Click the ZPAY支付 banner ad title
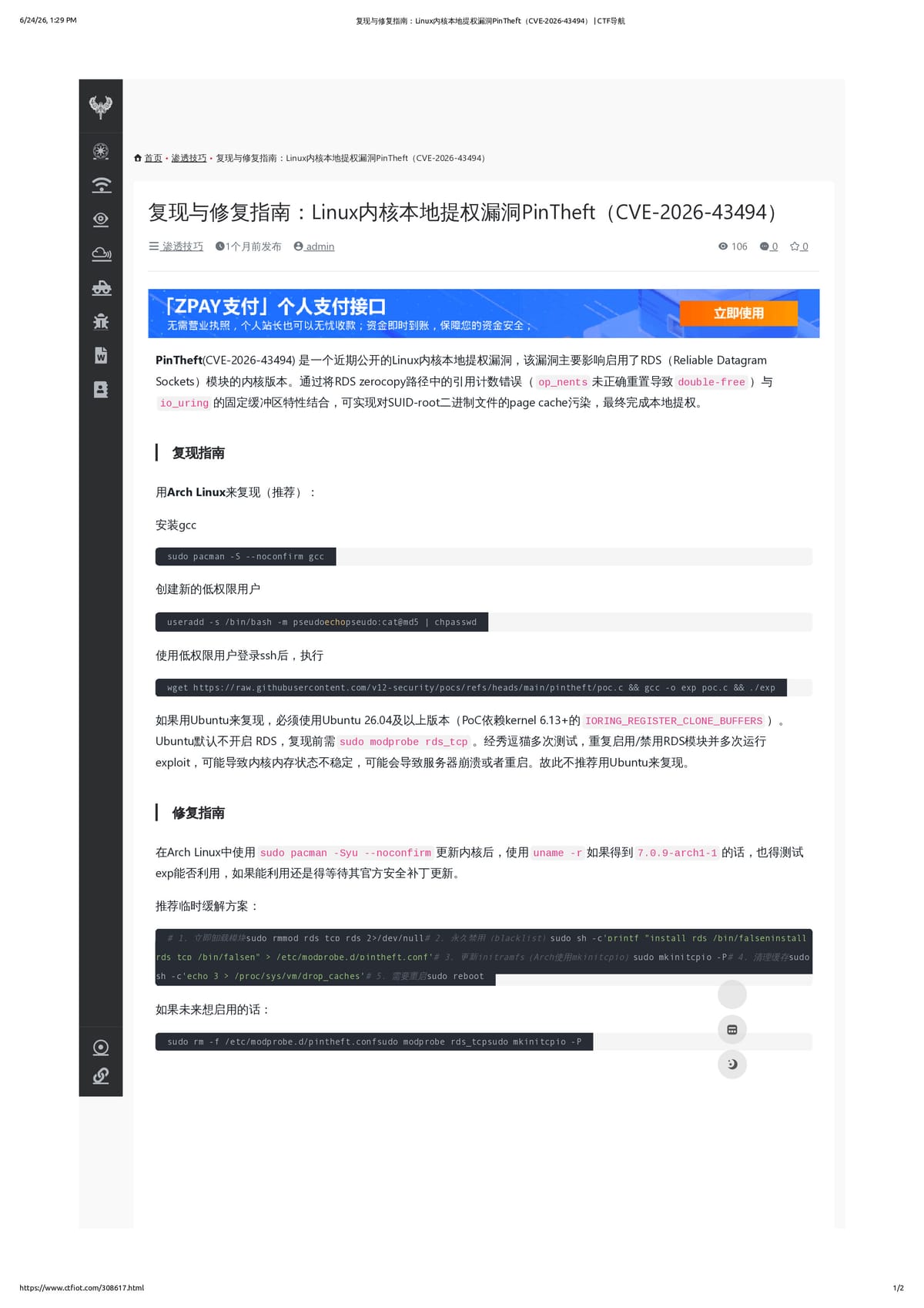 [x=276, y=306]
